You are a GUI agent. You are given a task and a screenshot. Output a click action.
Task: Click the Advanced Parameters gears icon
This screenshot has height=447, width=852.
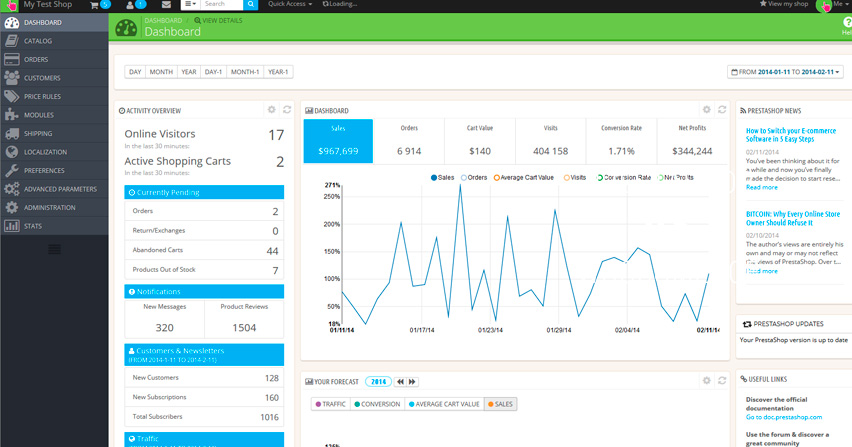[11, 189]
